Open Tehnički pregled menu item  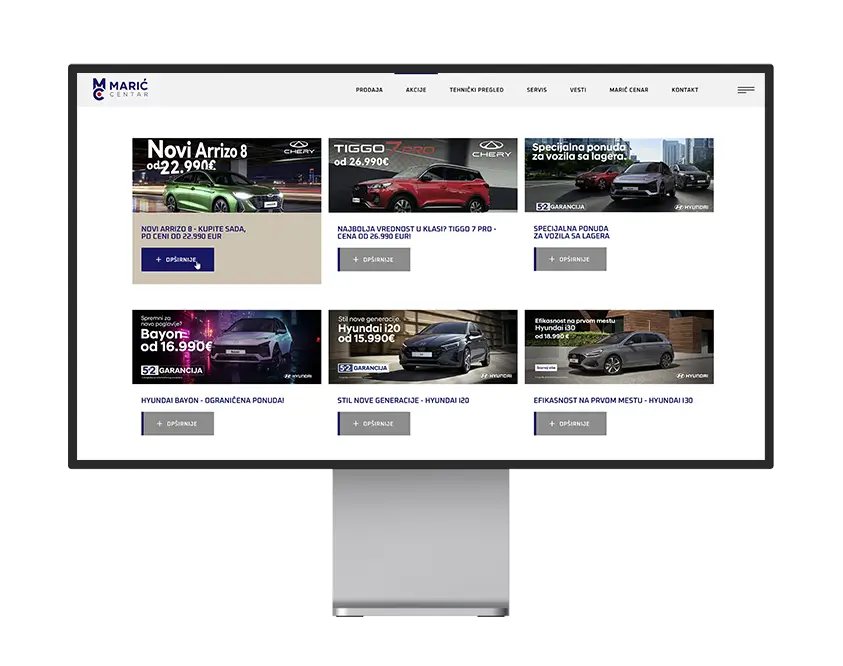click(477, 90)
